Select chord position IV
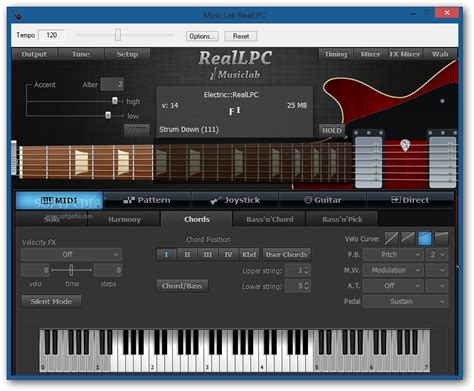Viewport: 474px width, 391px height. (228, 254)
